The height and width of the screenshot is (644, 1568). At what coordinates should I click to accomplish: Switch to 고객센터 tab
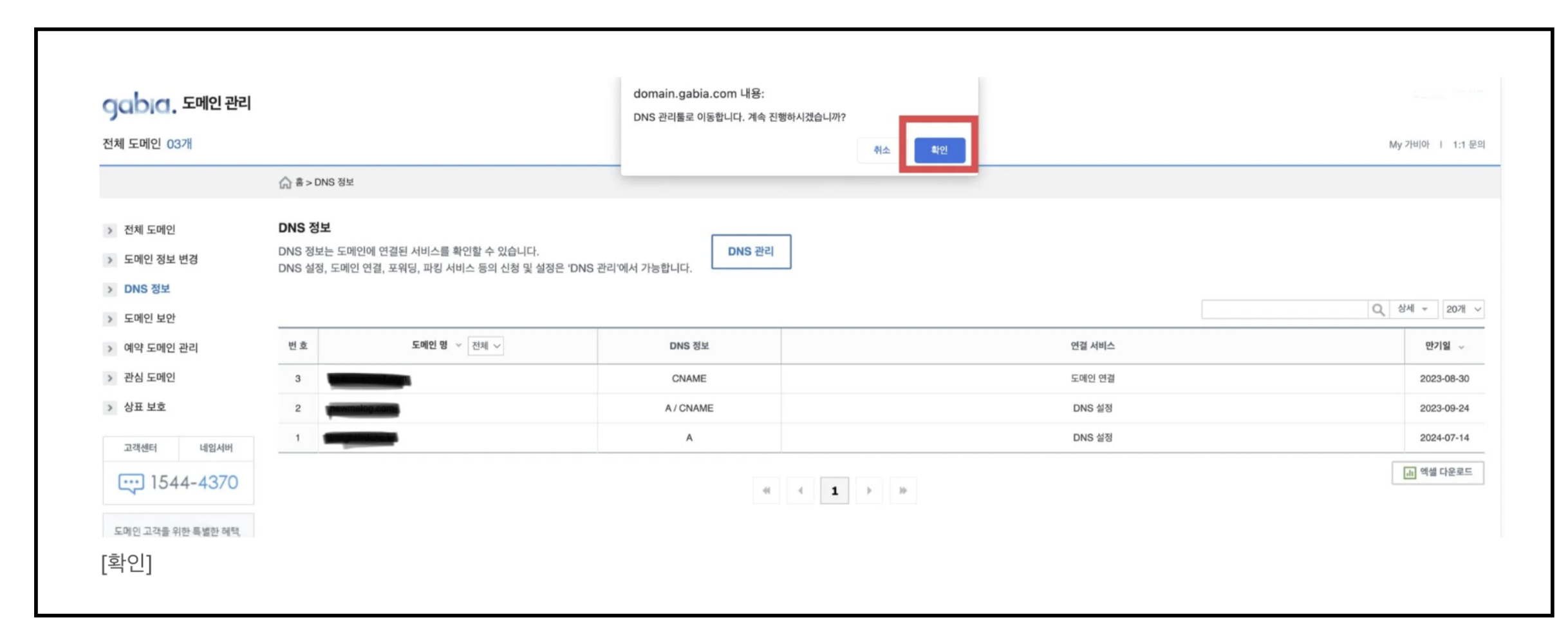[140, 448]
